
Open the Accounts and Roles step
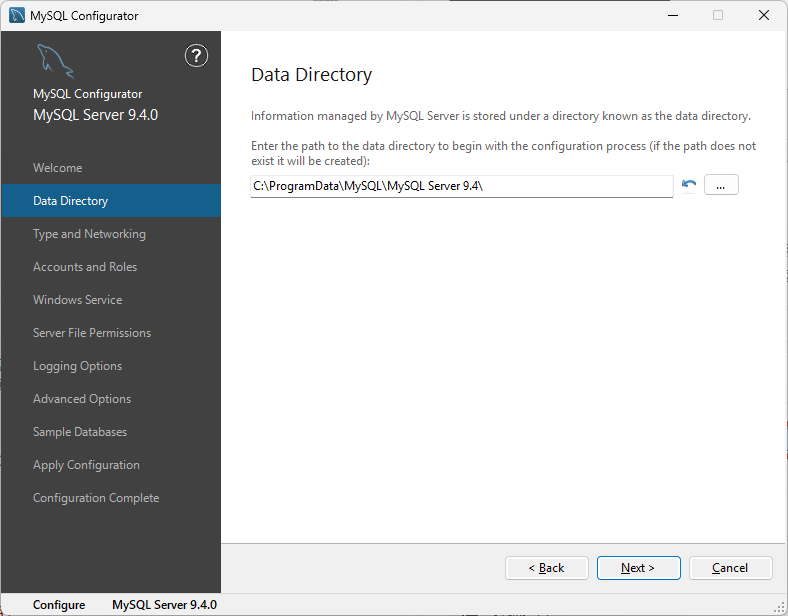85,267
